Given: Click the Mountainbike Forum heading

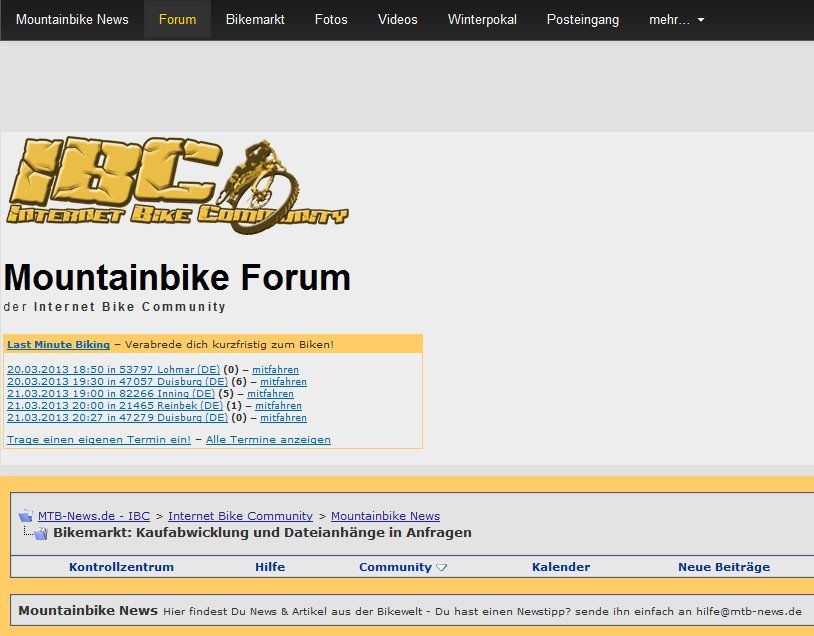Looking at the screenshot, I should pyautogui.click(x=177, y=277).
